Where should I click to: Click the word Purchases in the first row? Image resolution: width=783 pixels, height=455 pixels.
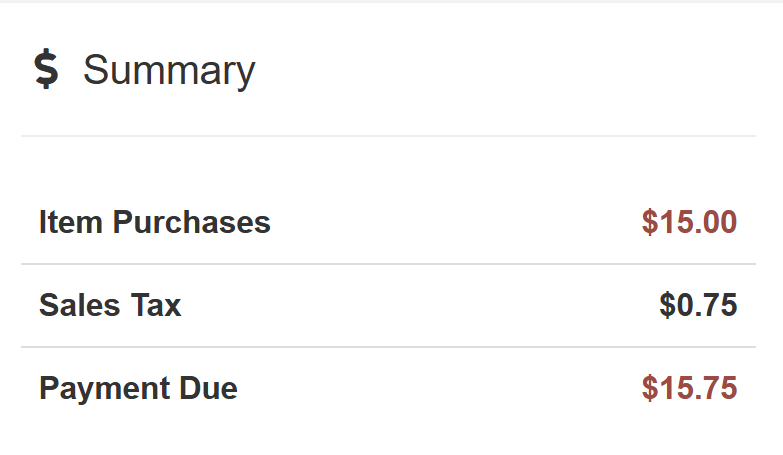[191, 222]
